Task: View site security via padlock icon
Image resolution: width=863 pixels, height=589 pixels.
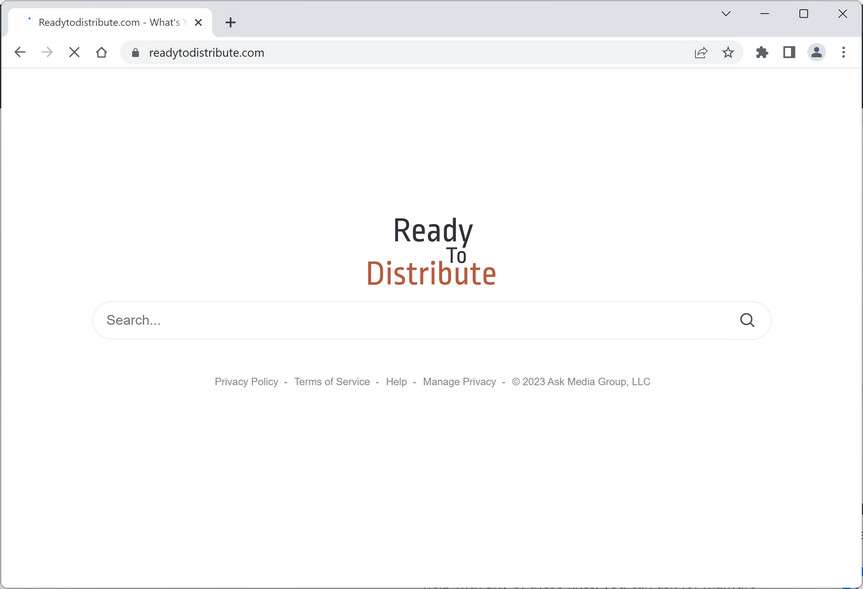Action: (135, 53)
